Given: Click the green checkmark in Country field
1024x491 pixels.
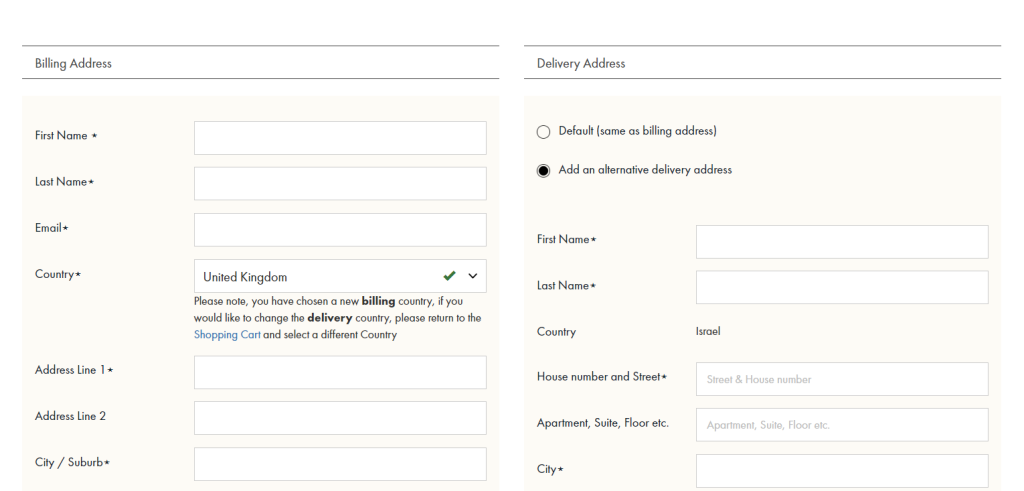Looking at the screenshot, I should (449, 276).
